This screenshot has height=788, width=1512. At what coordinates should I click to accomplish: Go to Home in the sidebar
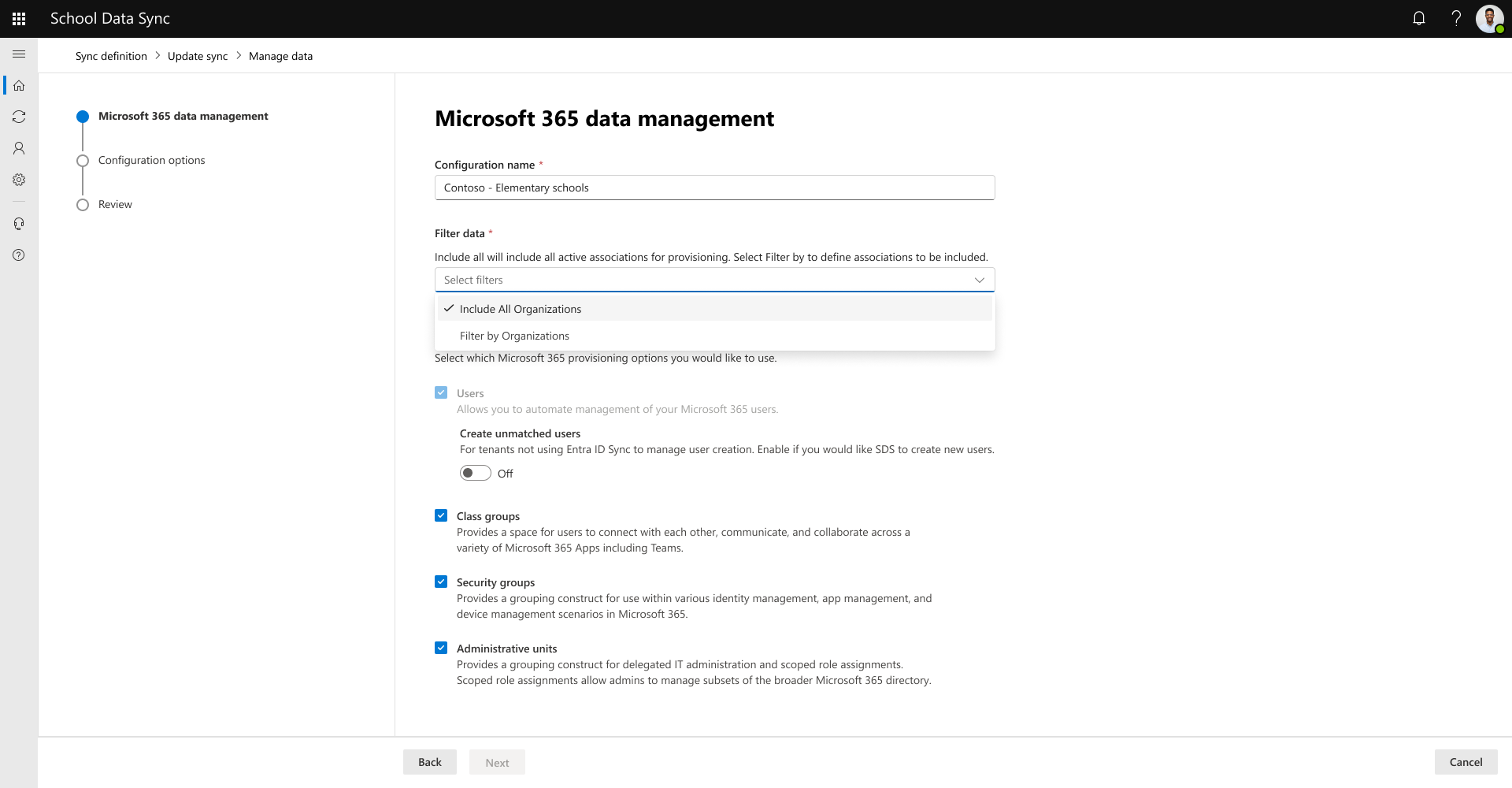[19, 85]
